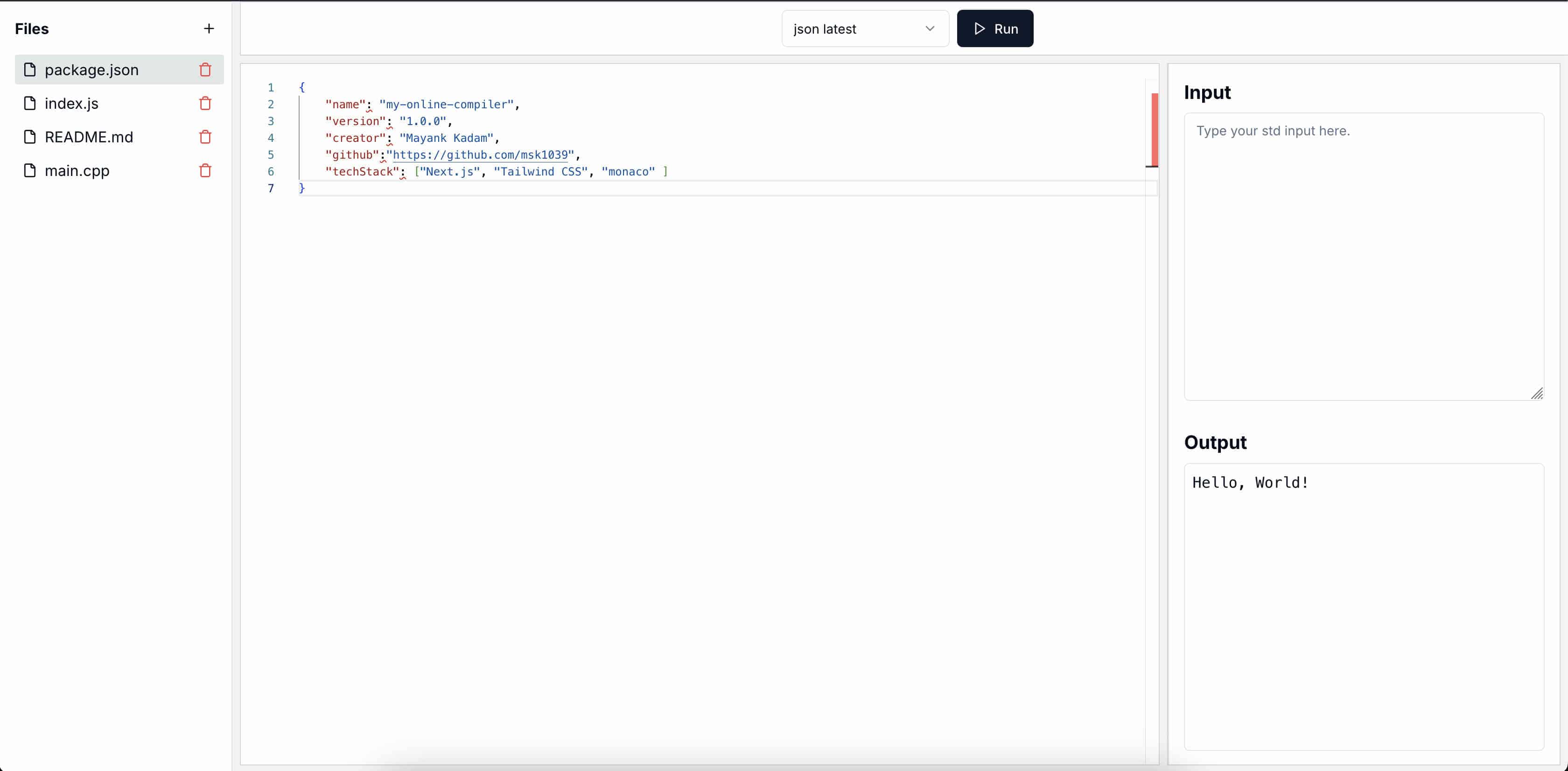Click the opening brace on line 1
1568x771 pixels.
pyautogui.click(x=302, y=87)
